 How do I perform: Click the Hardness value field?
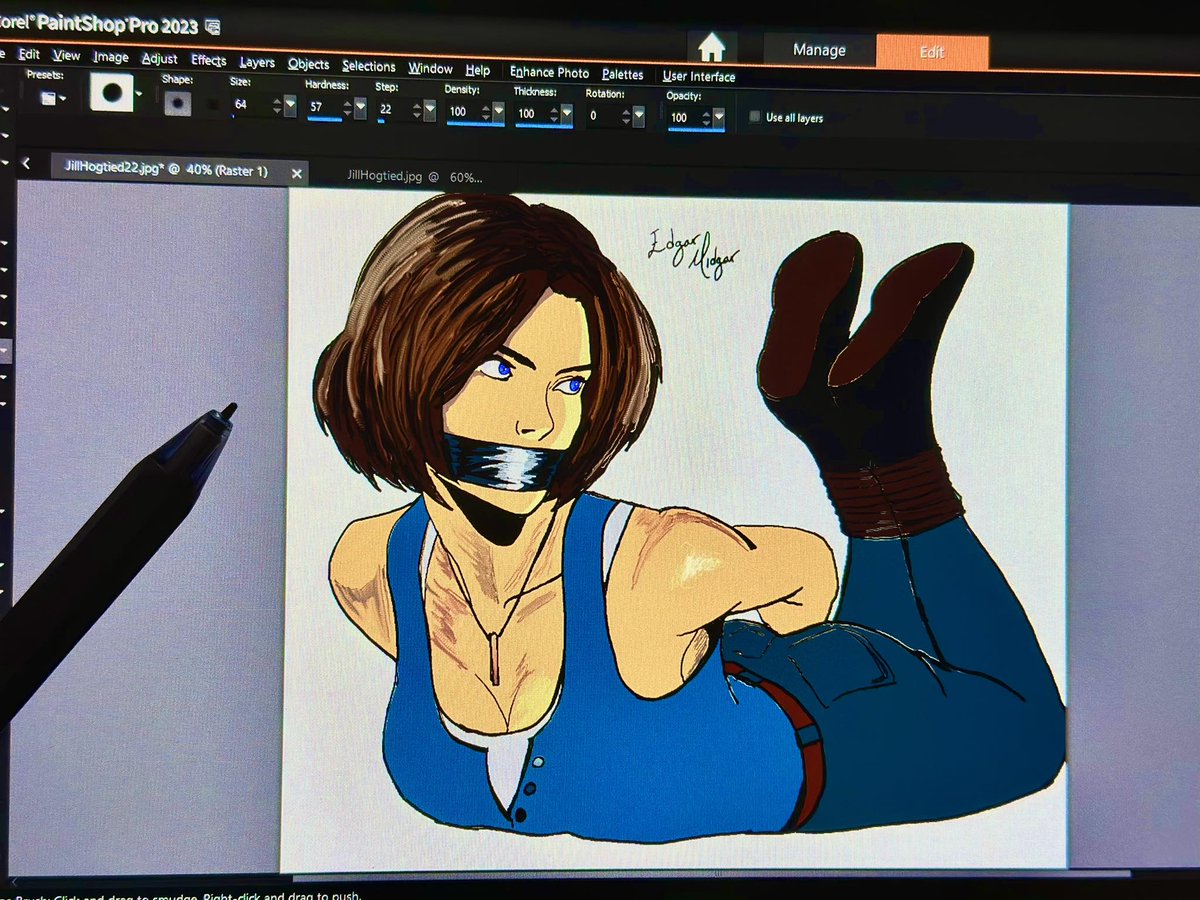click(x=326, y=107)
